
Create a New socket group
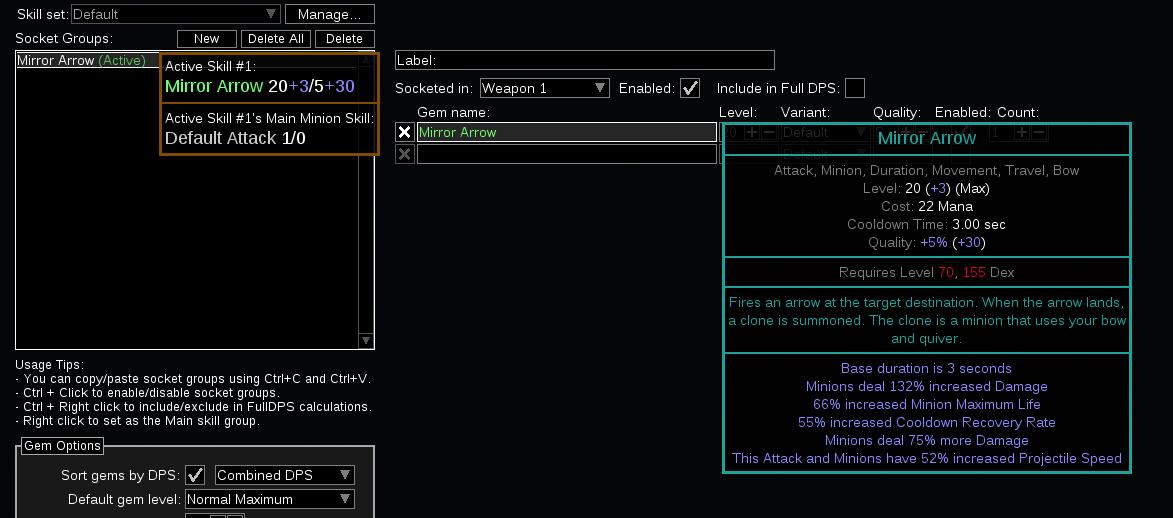(206, 39)
